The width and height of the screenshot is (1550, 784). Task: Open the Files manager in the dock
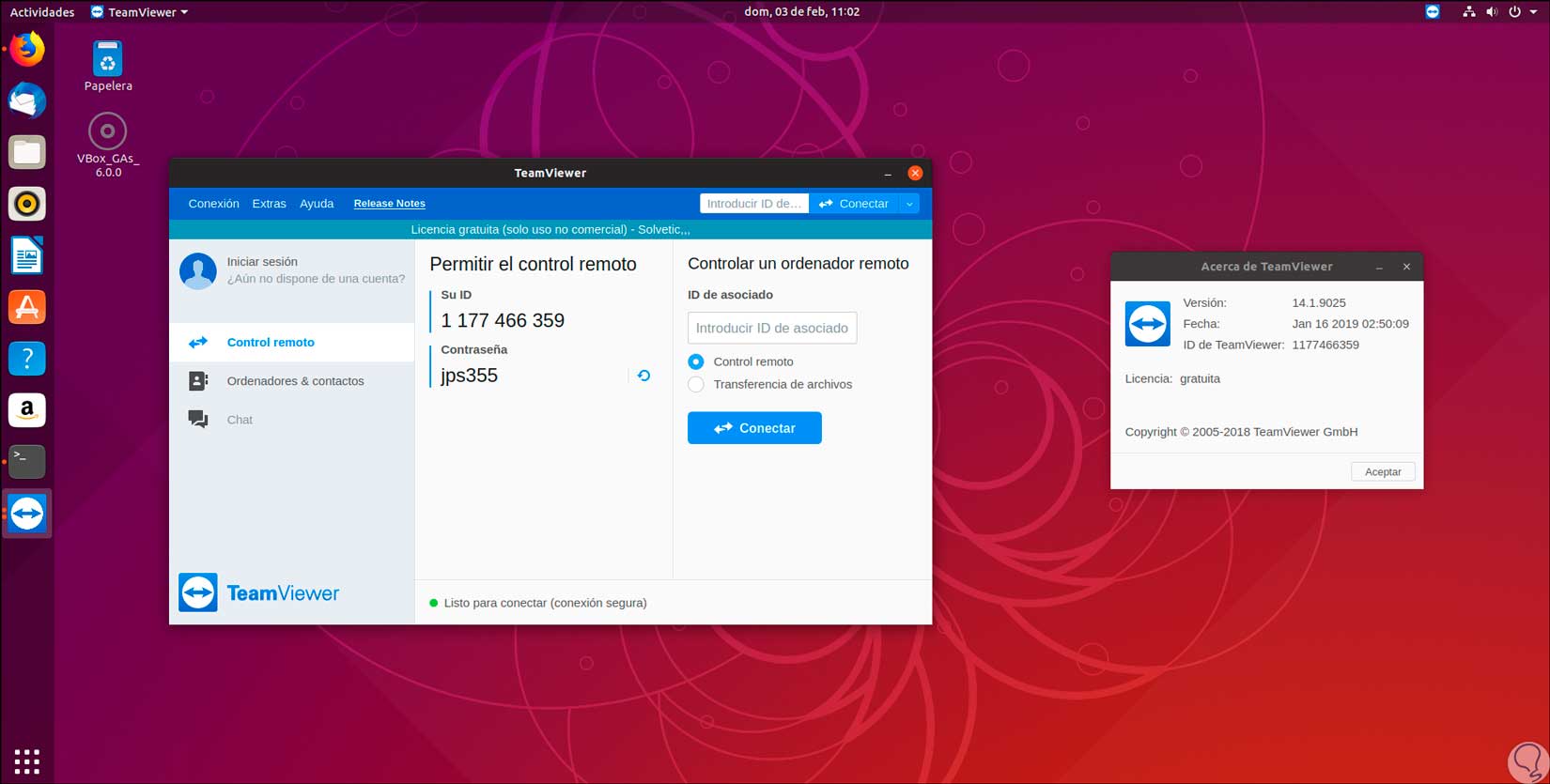(x=27, y=152)
